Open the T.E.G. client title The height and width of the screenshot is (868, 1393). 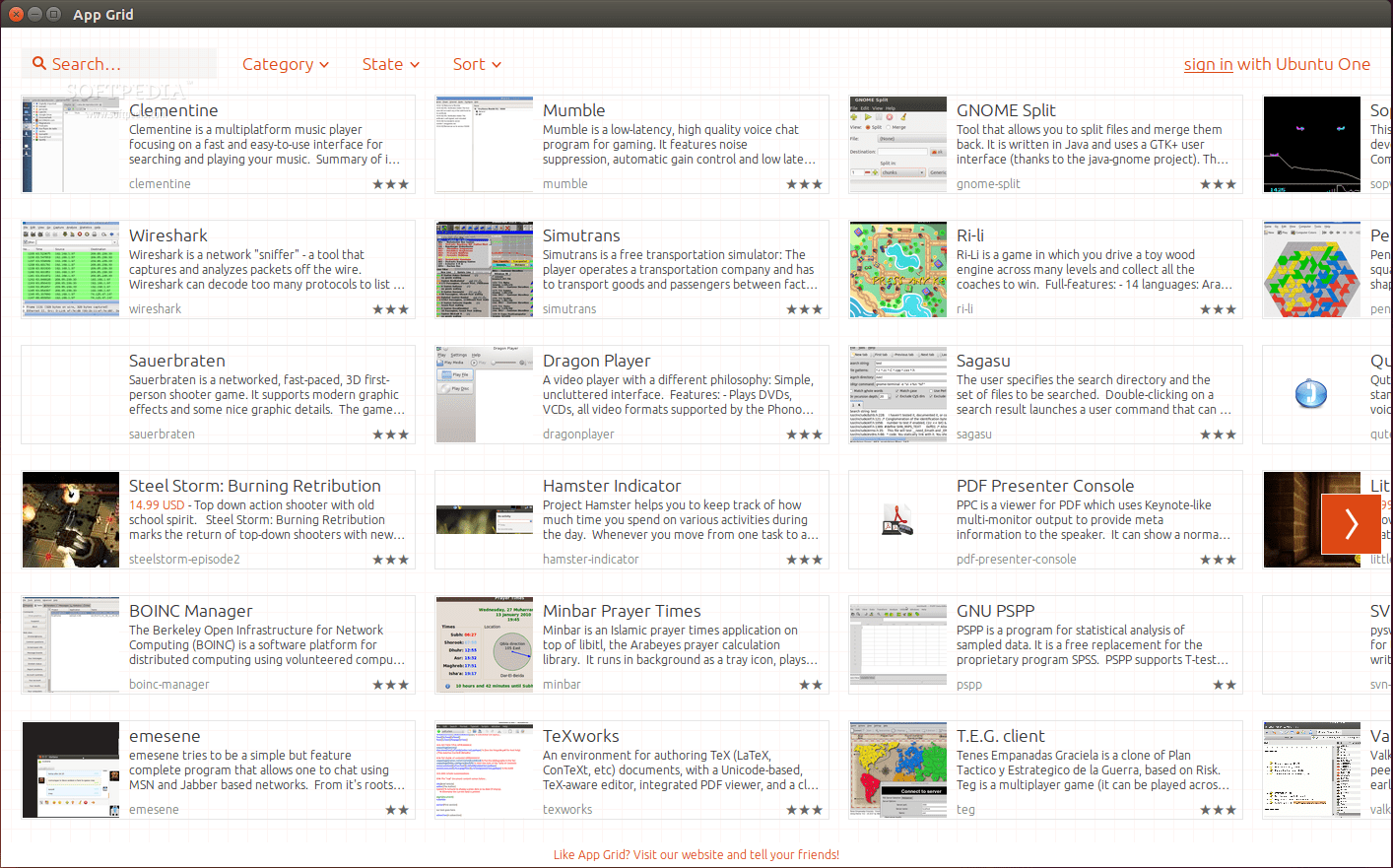[1001, 736]
